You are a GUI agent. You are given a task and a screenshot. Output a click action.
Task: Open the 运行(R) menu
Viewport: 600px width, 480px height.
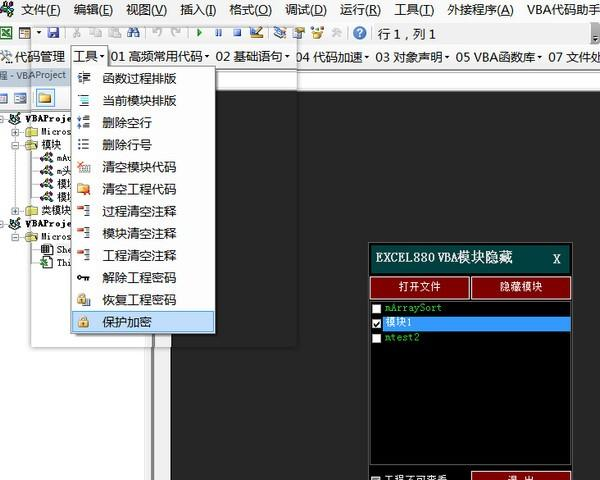[x=360, y=10]
